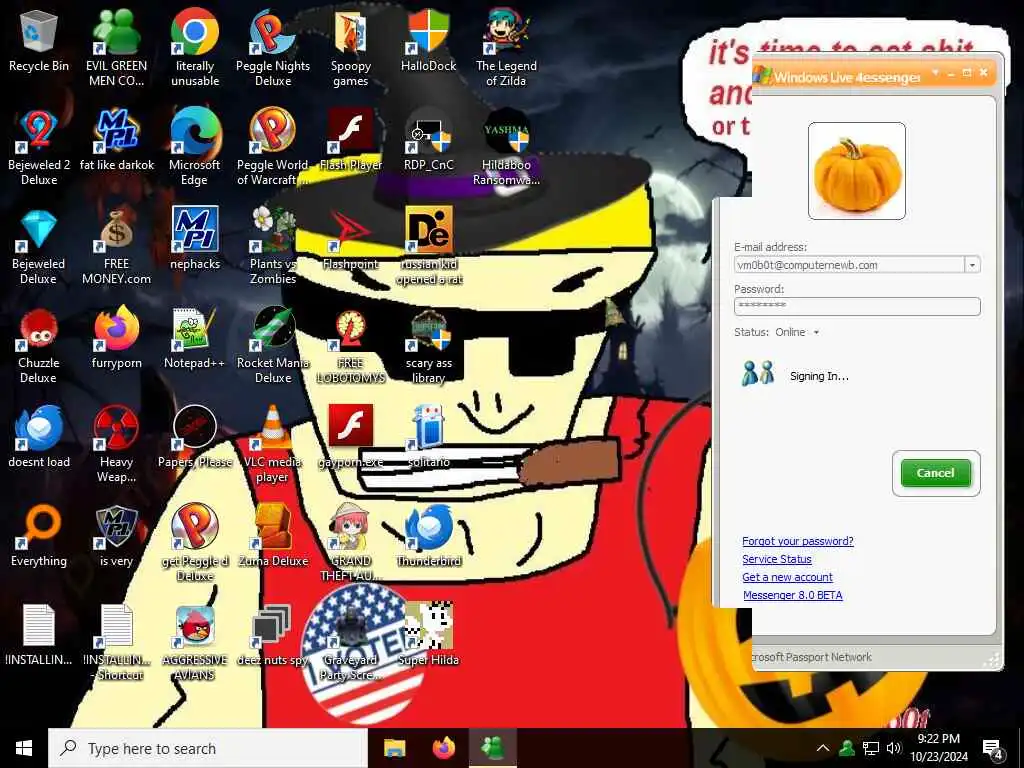
Task: Open Firefox from the taskbar
Action: 443,748
